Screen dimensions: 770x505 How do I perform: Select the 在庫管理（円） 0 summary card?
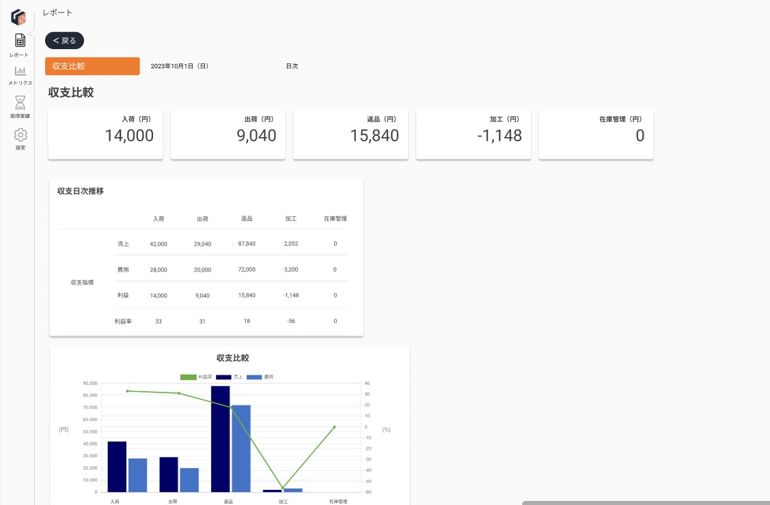(596, 135)
